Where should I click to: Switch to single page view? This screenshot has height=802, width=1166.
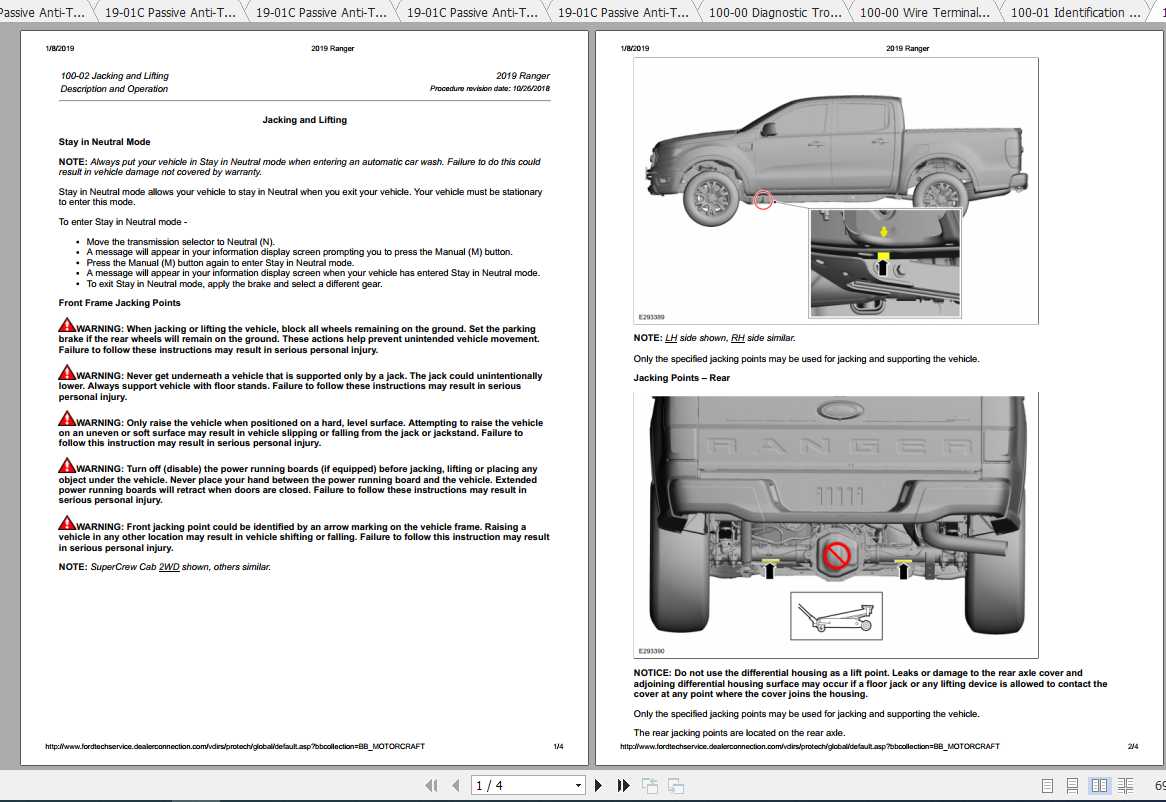pyautogui.click(x=1047, y=786)
